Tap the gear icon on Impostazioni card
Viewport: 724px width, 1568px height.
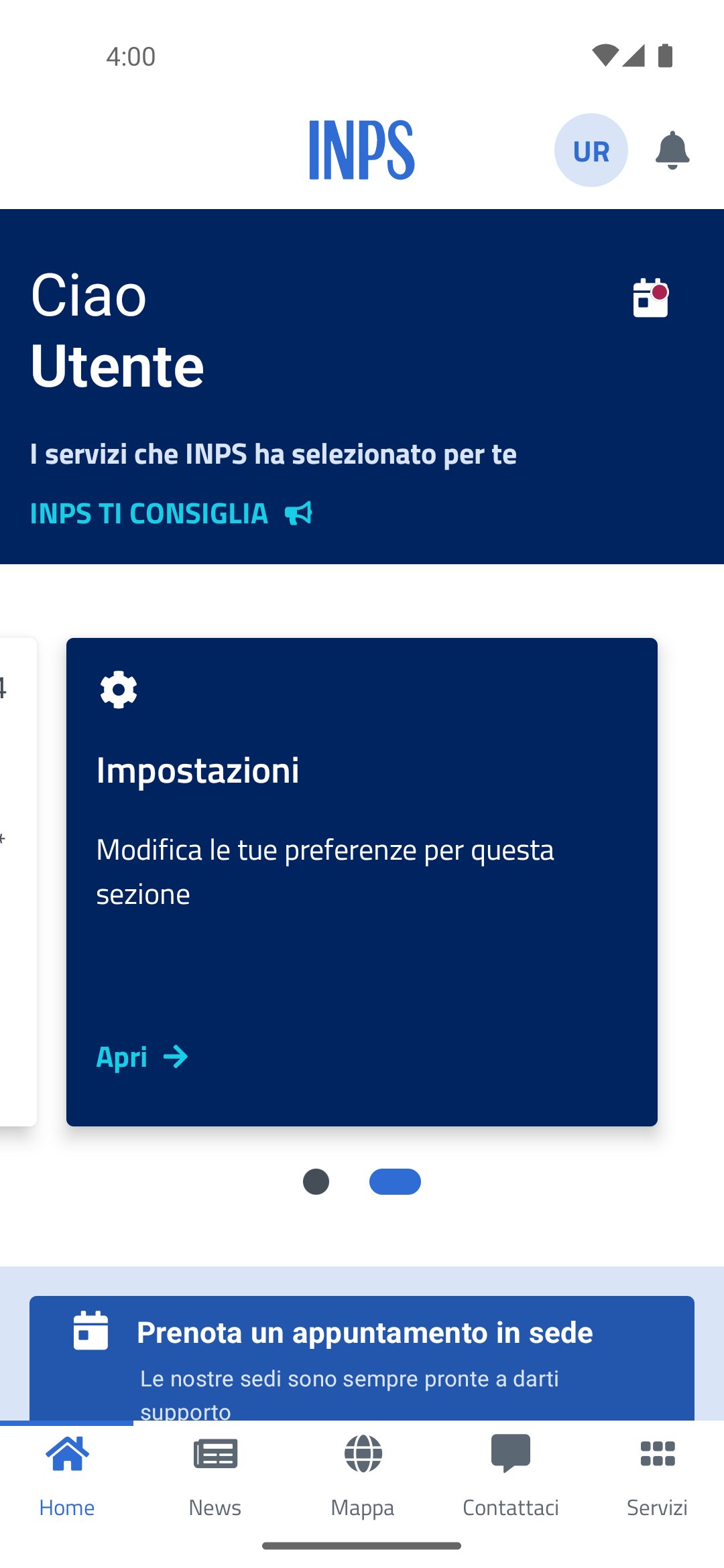pos(119,690)
